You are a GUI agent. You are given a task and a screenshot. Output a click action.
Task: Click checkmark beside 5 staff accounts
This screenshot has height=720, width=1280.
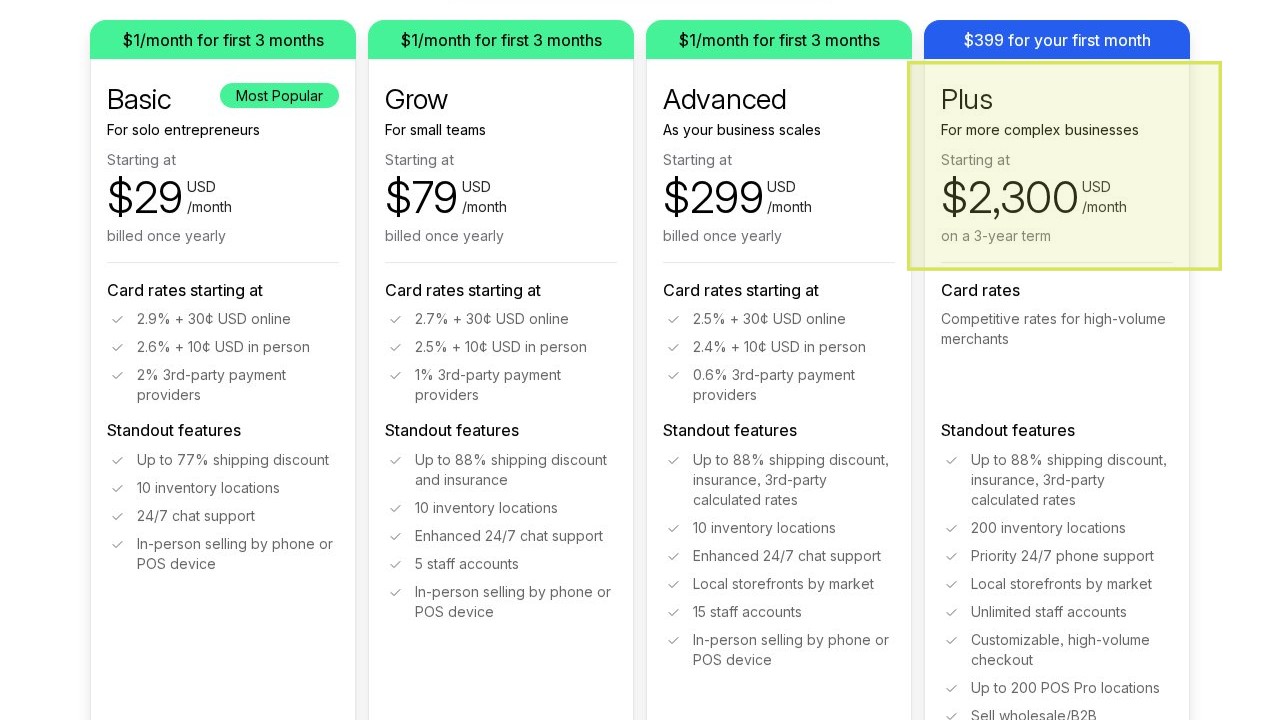(395, 564)
